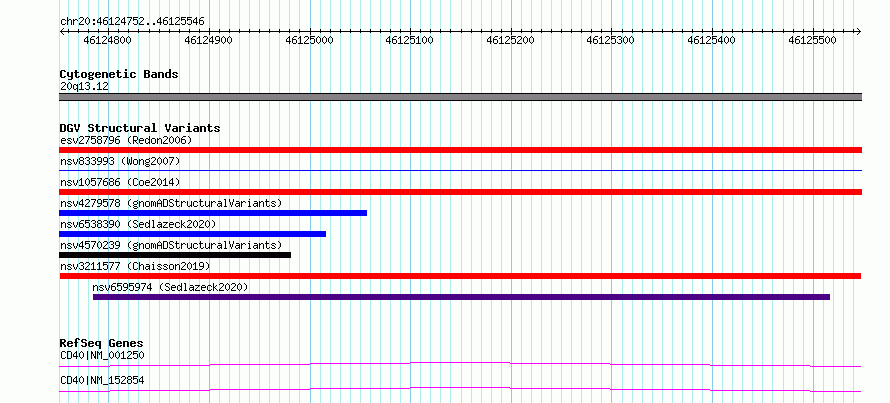The width and height of the screenshot is (890, 403).
Task: Click ruler position 46125000
Action: click(309, 40)
